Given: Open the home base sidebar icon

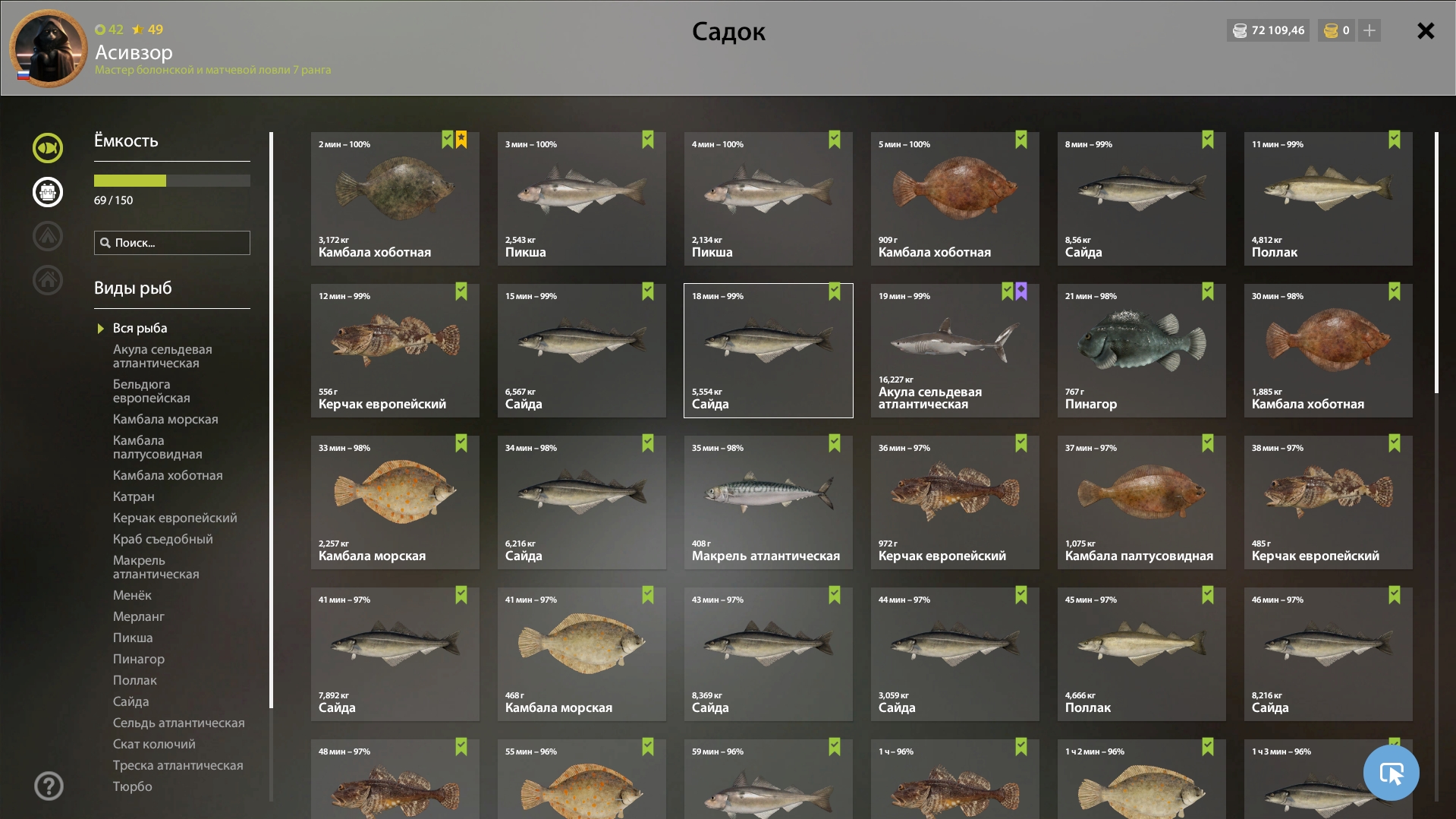Looking at the screenshot, I should coord(47,280).
